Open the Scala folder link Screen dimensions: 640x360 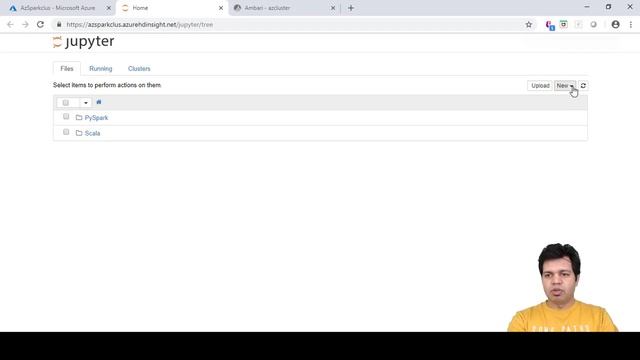(x=92, y=133)
